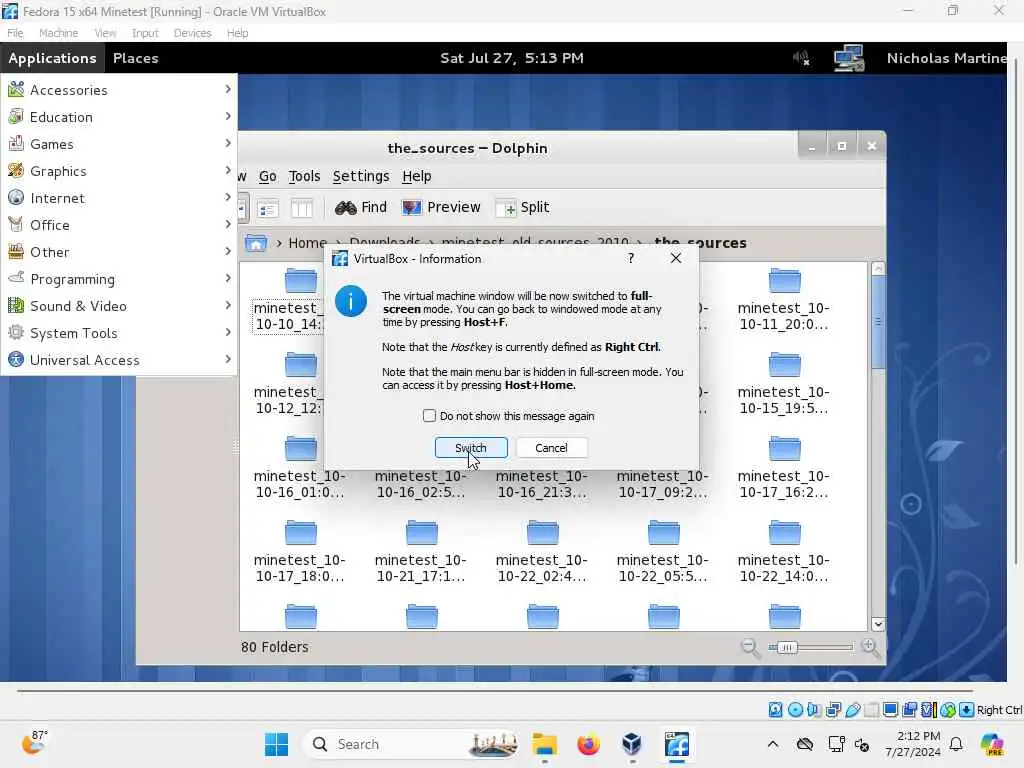1024x768 pixels.
Task: Expand the Games submenu arrow
Action: pyautogui.click(x=228, y=143)
